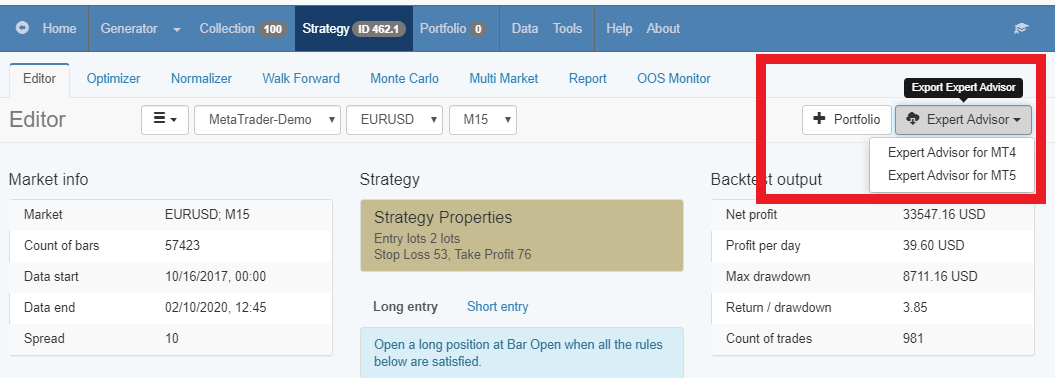Screen dimensions: 1055x378
Task: Open the EURUSD symbol dropdown
Action: pyautogui.click(x=395, y=120)
